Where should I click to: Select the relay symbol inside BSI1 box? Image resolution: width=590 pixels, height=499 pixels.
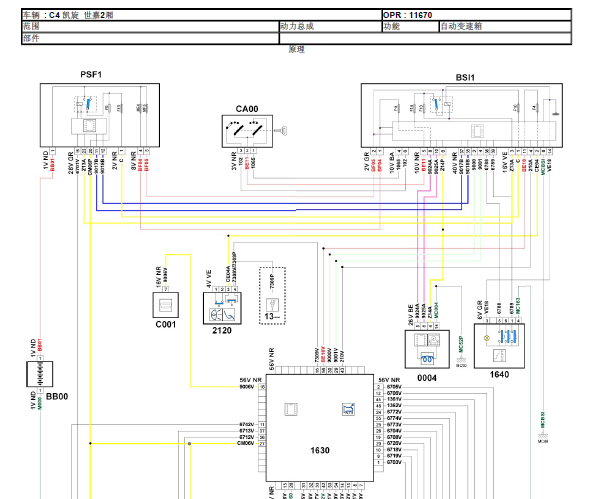[441, 104]
